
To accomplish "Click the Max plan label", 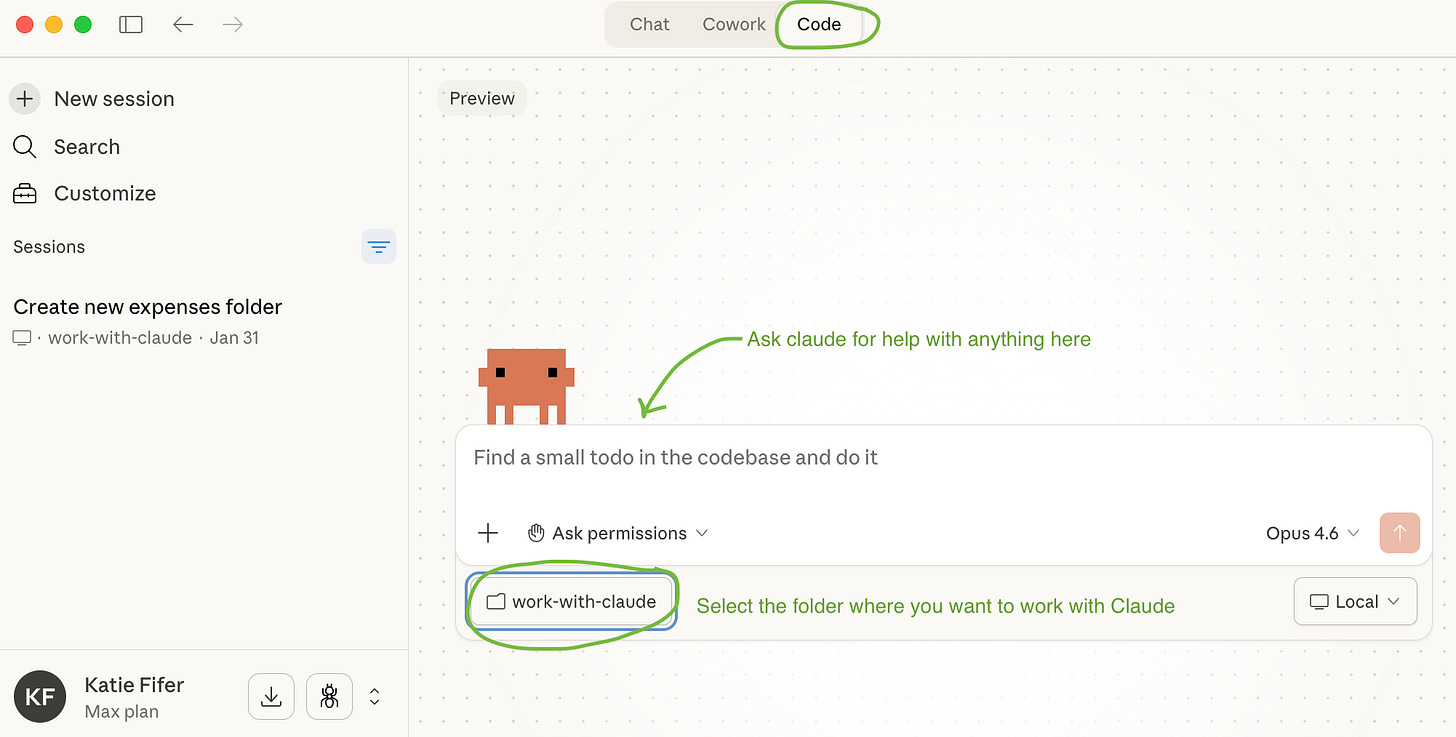I will (122, 712).
